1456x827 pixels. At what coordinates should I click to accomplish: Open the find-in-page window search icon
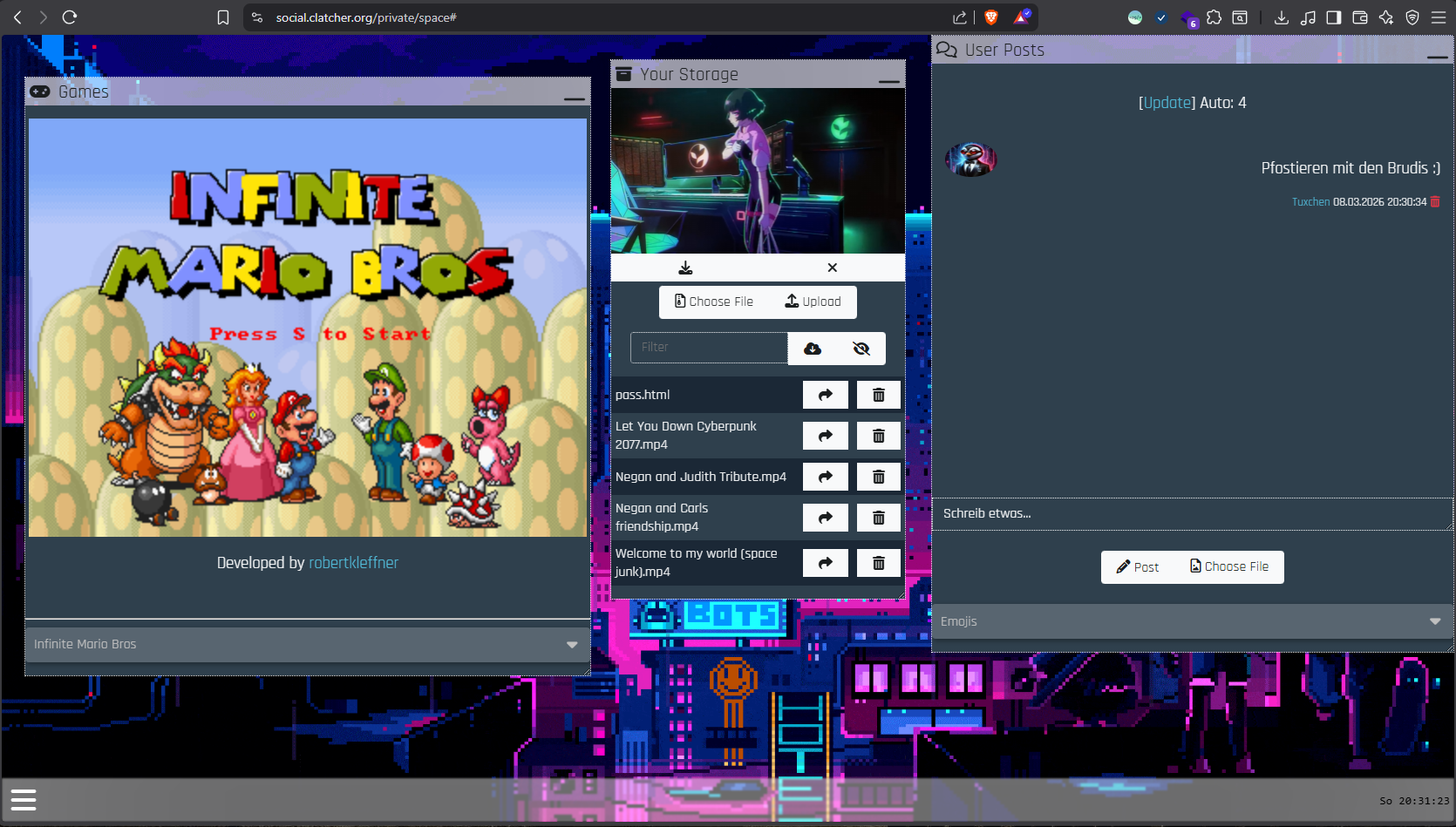[1240, 17]
